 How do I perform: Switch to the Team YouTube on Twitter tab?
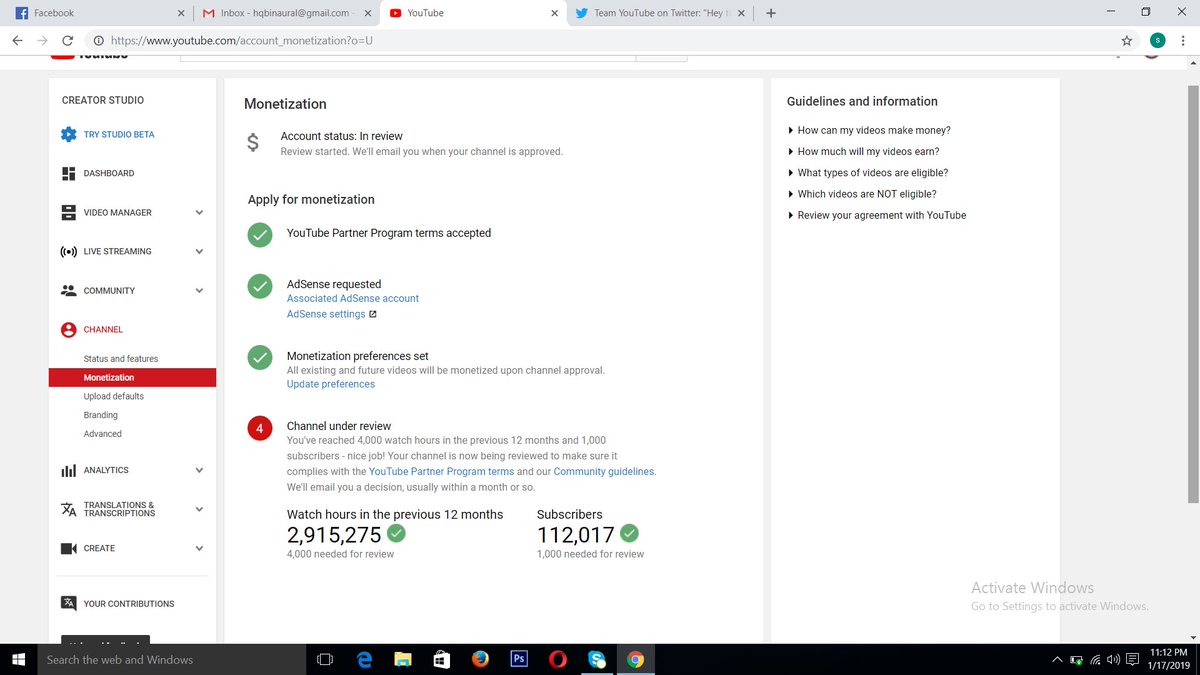click(660, 13)
